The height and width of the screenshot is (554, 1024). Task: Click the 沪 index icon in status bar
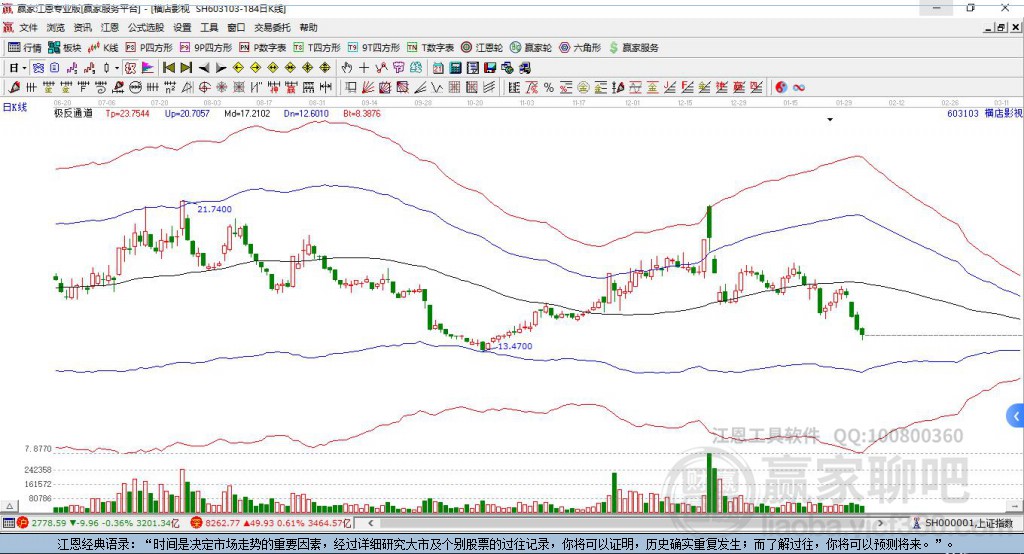23,523
